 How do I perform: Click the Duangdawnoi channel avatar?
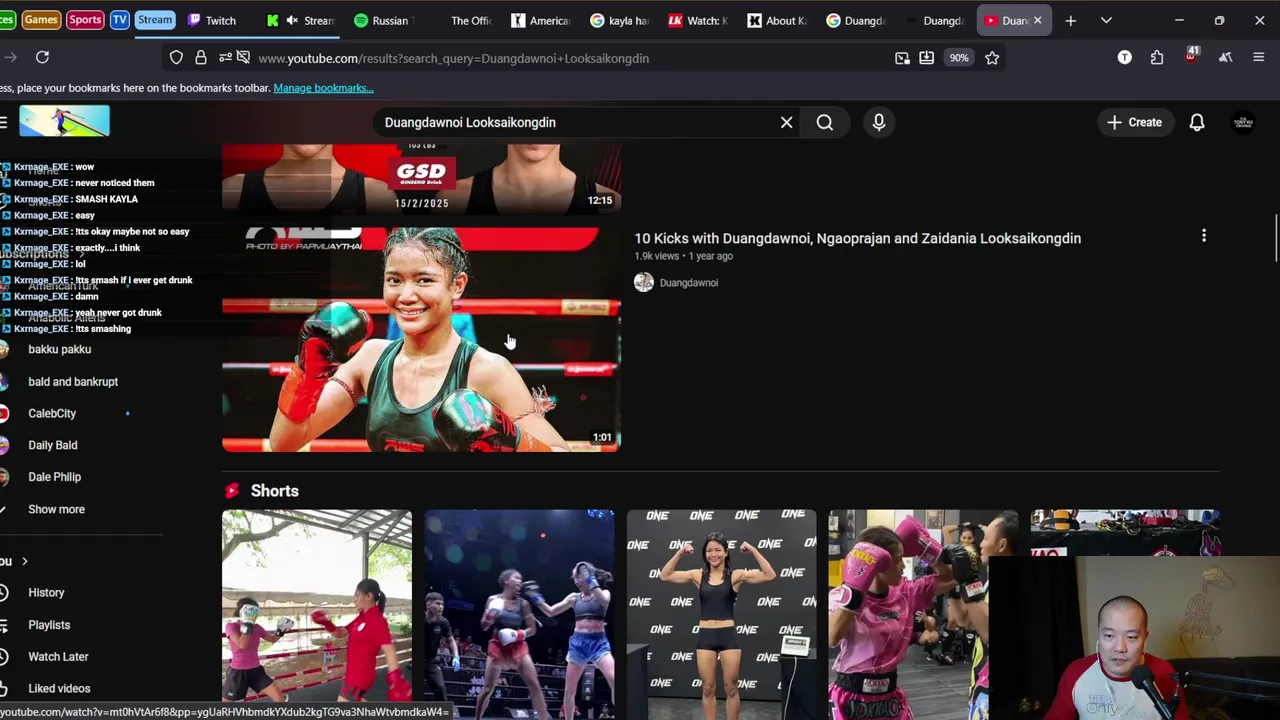644,283
